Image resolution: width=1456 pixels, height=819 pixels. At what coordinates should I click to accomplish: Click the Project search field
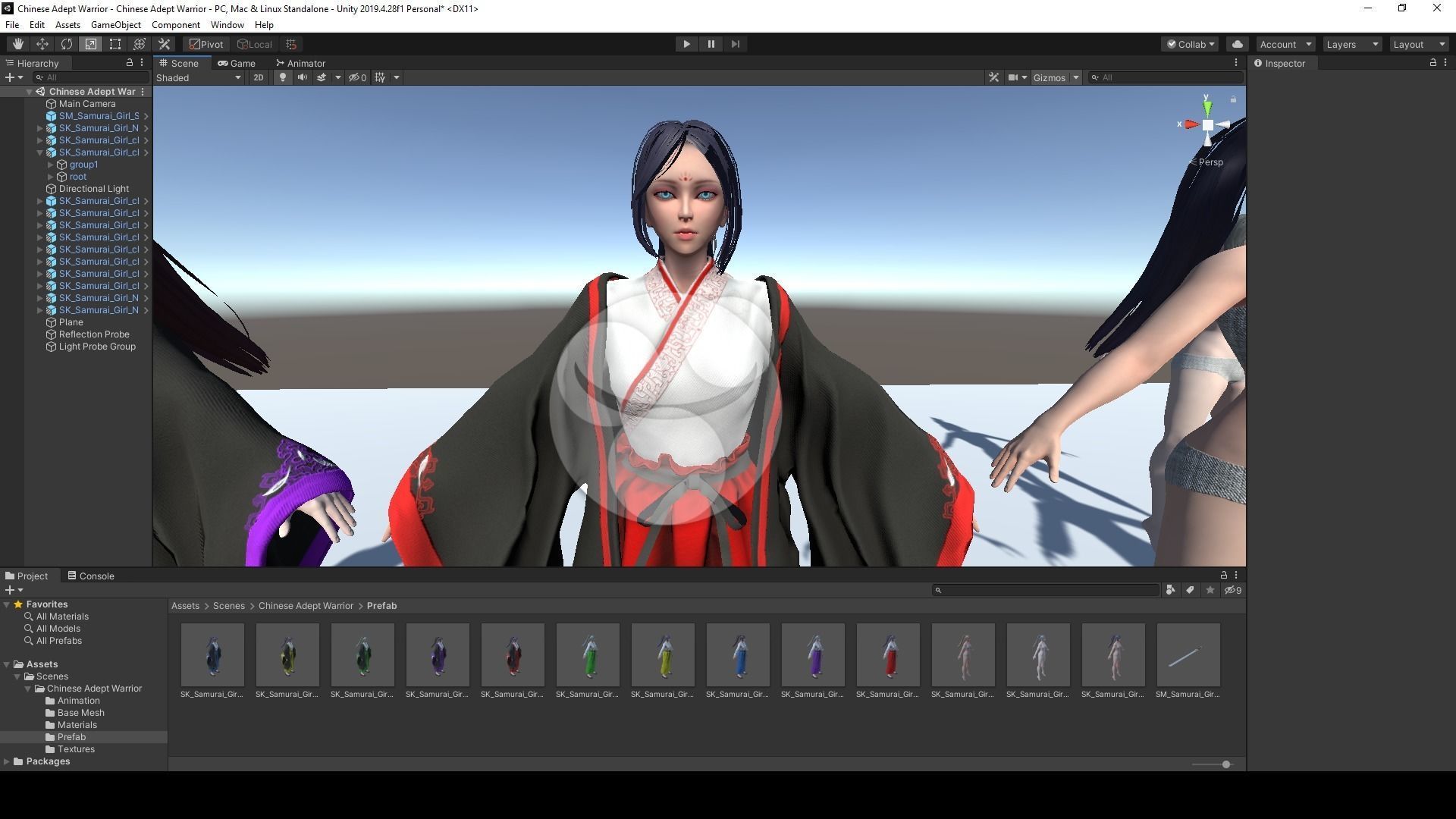point(1046,590)
